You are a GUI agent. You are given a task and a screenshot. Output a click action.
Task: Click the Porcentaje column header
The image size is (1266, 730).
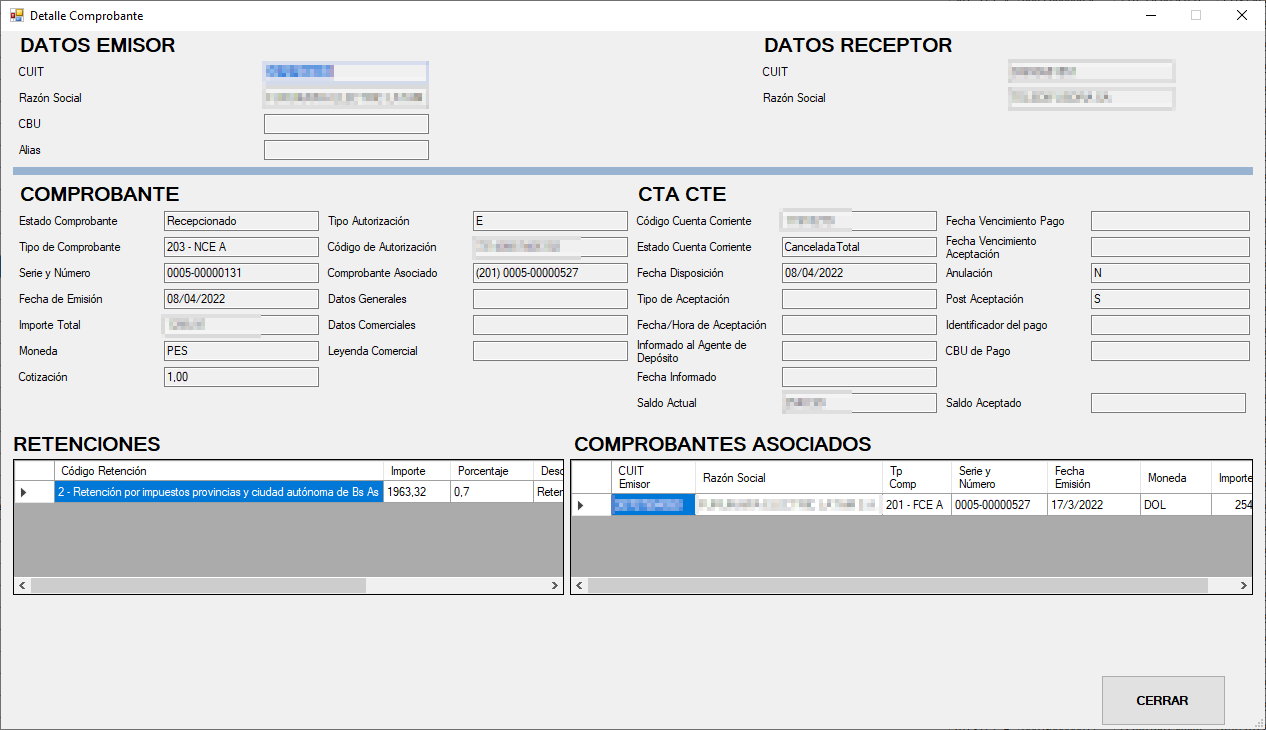pos(490,471)
